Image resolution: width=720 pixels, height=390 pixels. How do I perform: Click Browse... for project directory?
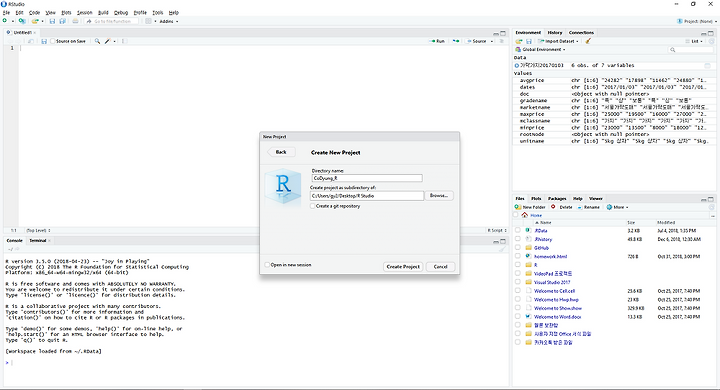click(439, 196)
